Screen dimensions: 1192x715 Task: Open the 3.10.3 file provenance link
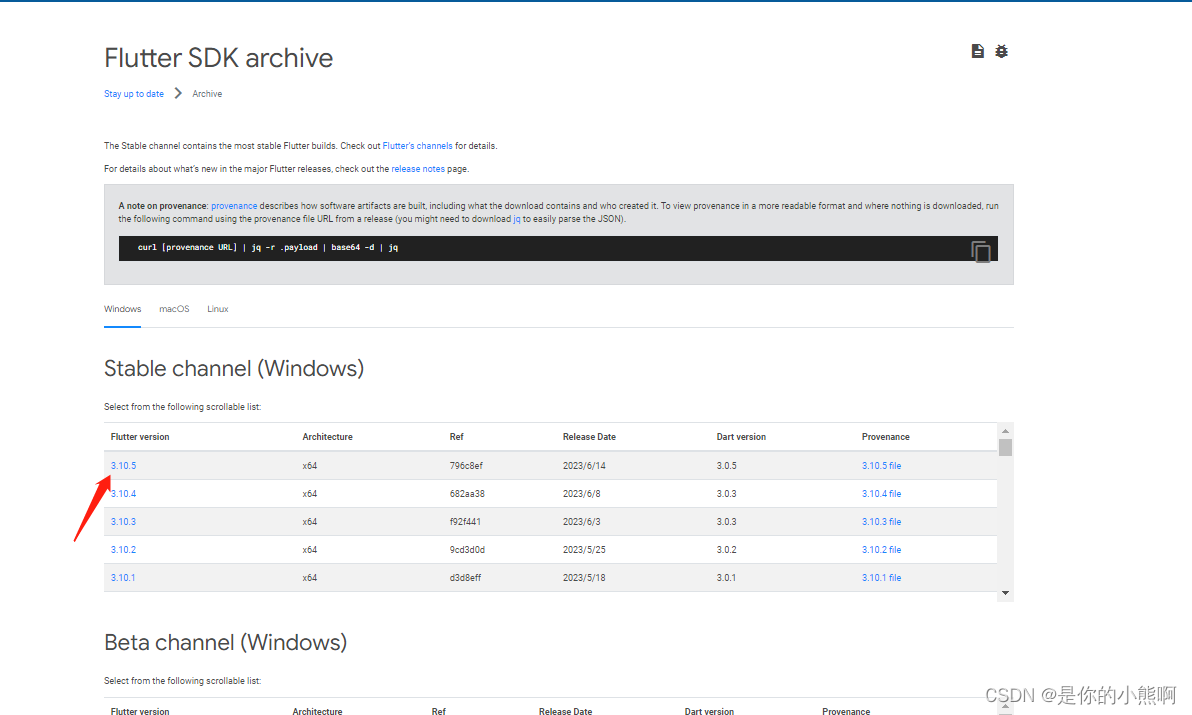[881, 522]
